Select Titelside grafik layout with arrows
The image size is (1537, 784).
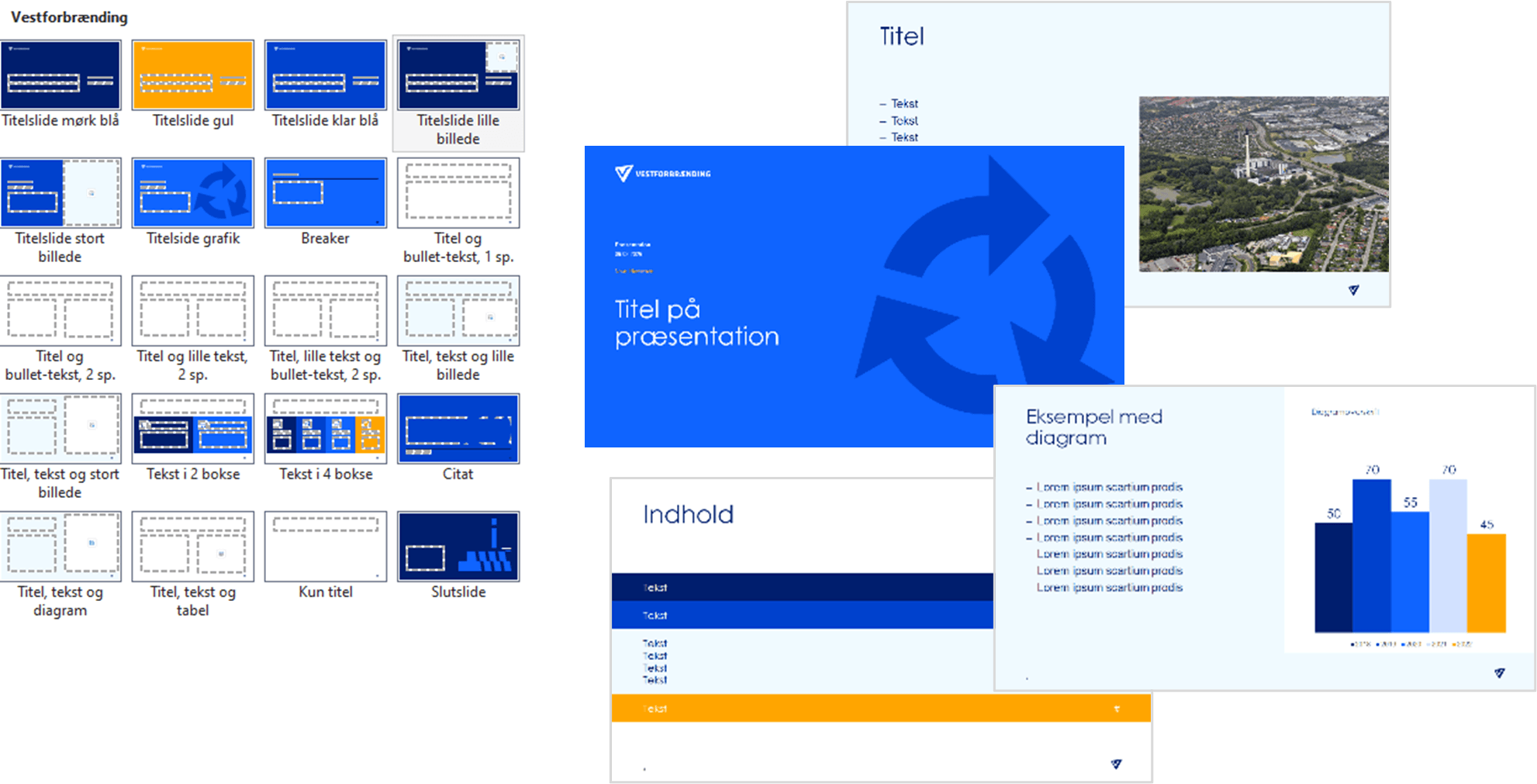pos(193,193)
